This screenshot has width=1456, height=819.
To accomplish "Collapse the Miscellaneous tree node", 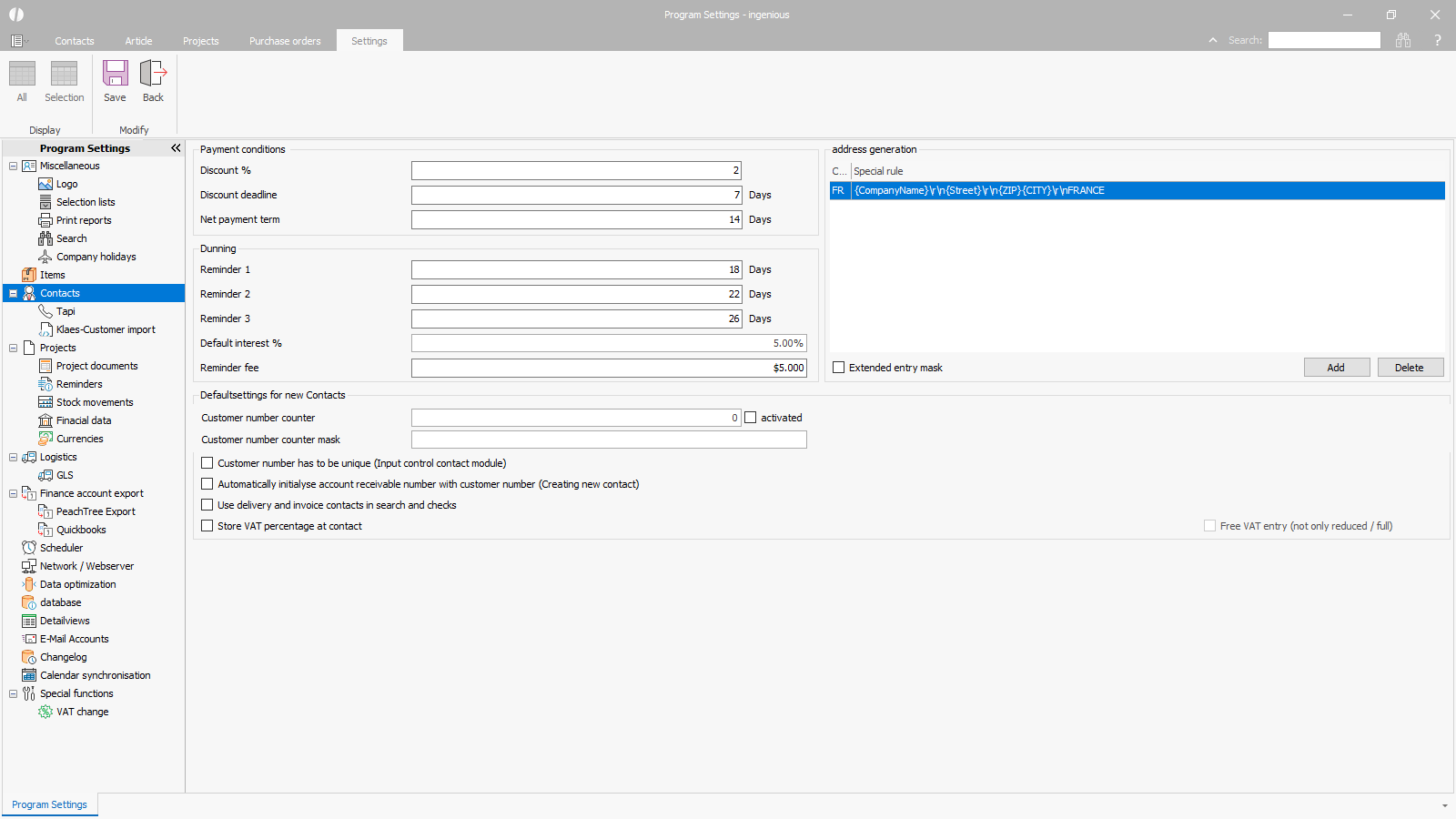I will [13, 166].
